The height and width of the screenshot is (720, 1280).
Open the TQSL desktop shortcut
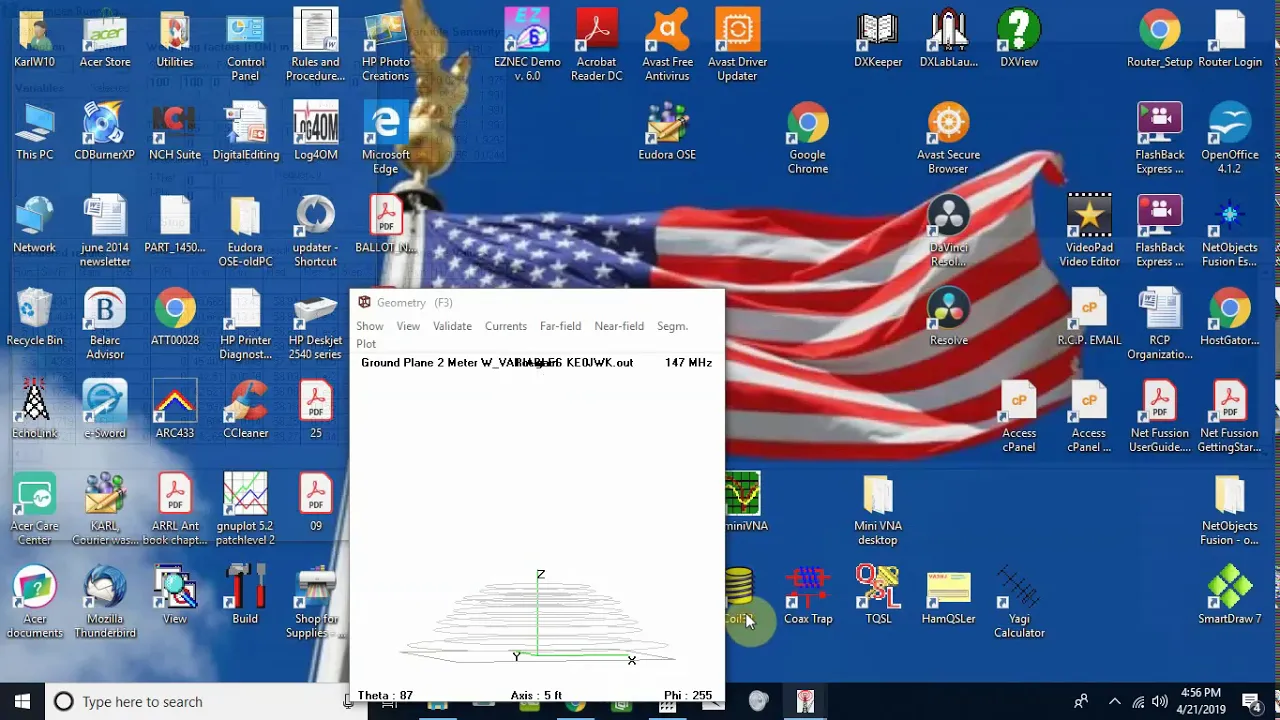[878, 595]
